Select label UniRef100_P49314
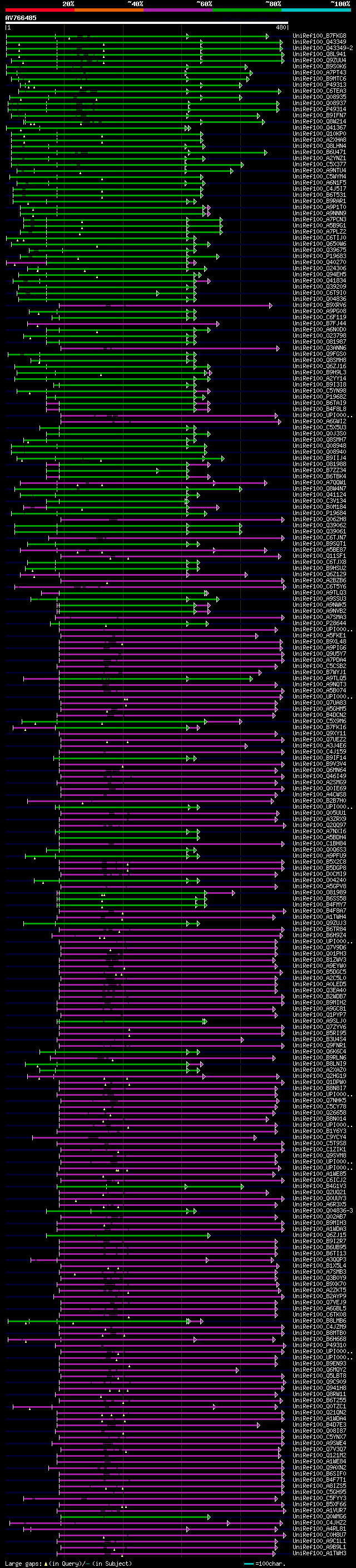The image size is (356, 1568). click(319, 109)
